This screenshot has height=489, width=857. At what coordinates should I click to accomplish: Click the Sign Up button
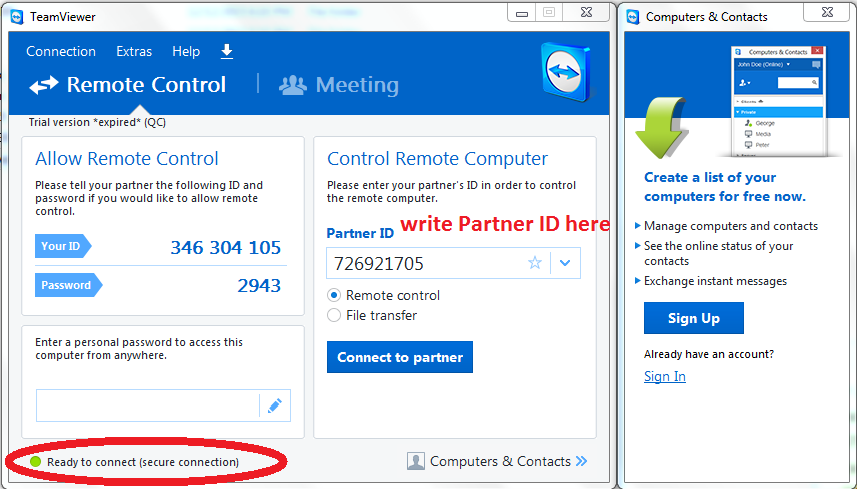[x=694, y=318]
